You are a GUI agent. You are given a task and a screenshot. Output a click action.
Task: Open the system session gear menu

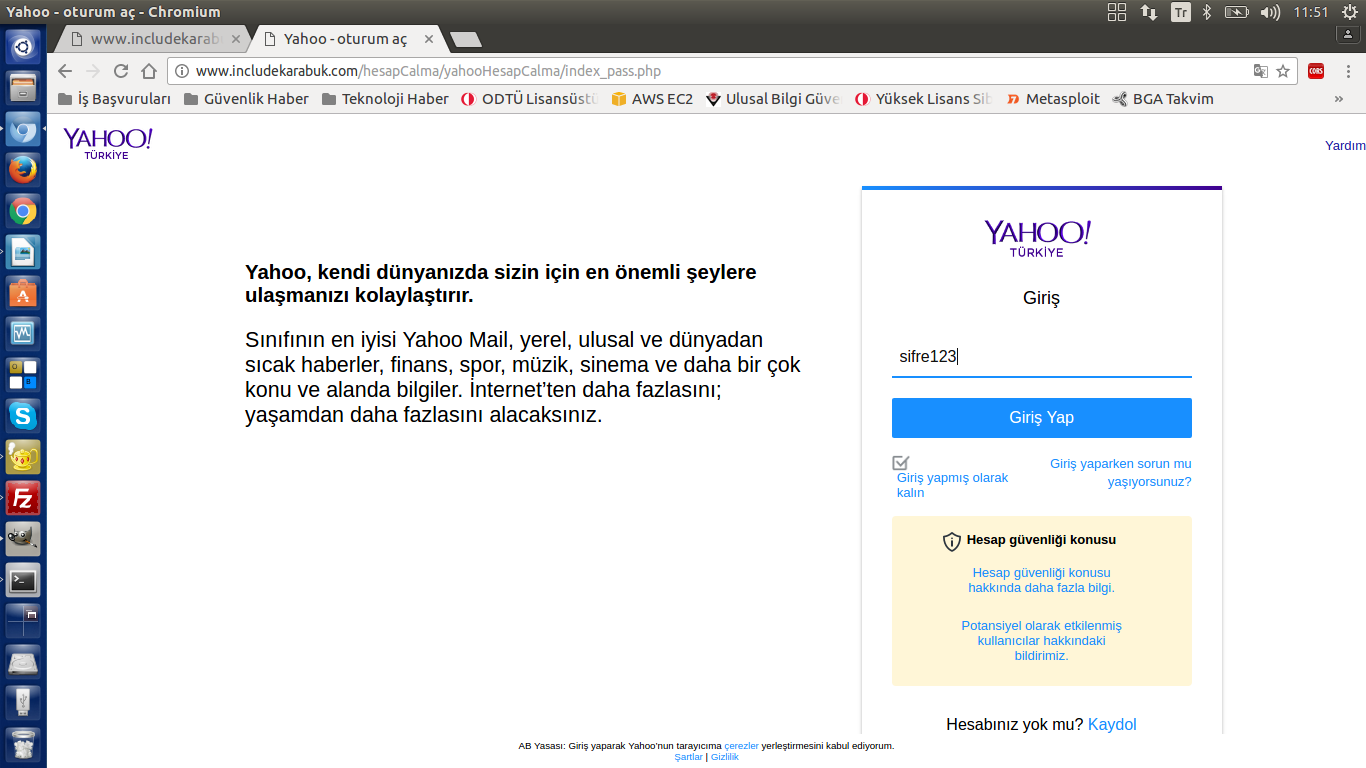point(1350,12)
